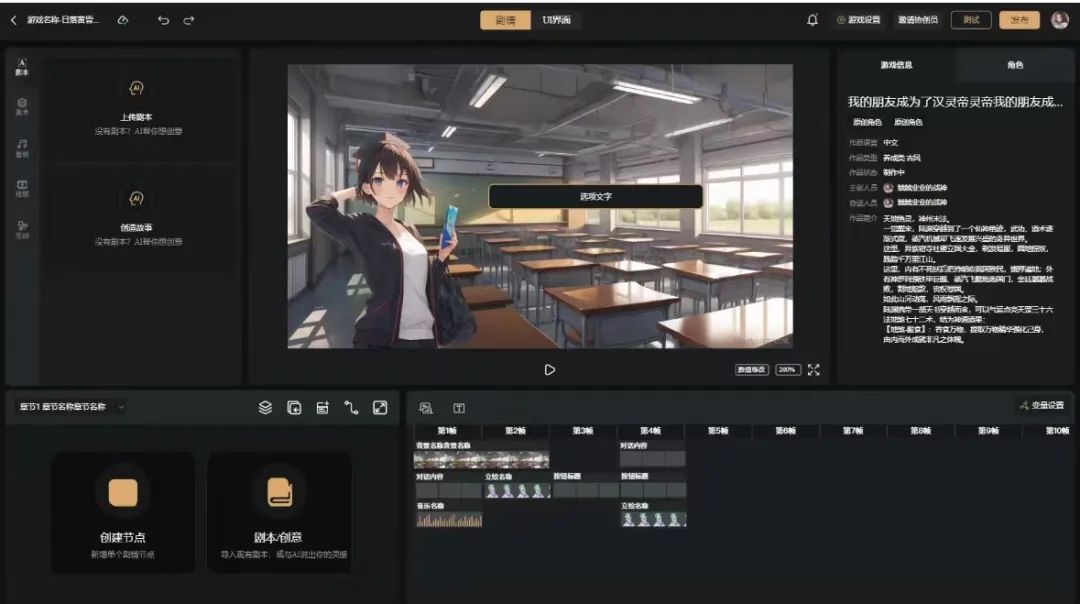Screen dimensions: 1080x604
Task: Open the bottom interaction icon in sidebar
Action: click(22, 229)
